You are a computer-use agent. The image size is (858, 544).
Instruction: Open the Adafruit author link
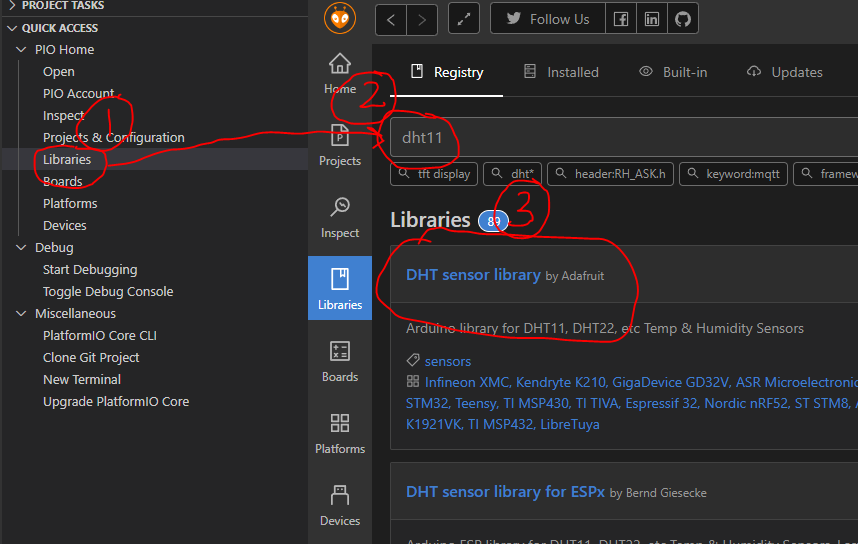coord(582,276)
